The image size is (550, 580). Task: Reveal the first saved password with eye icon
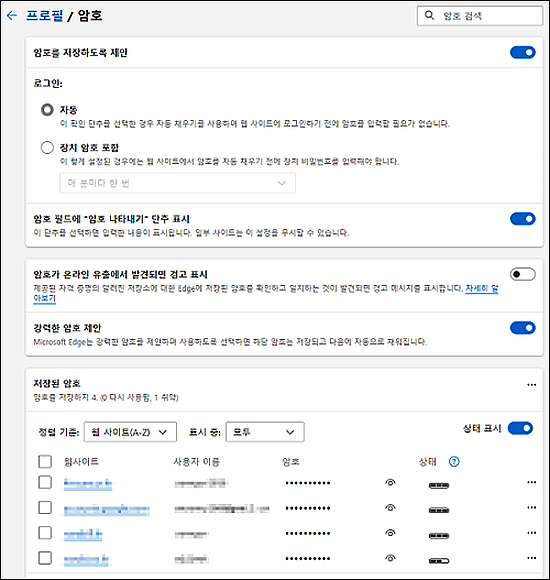(x=390, y=482)
